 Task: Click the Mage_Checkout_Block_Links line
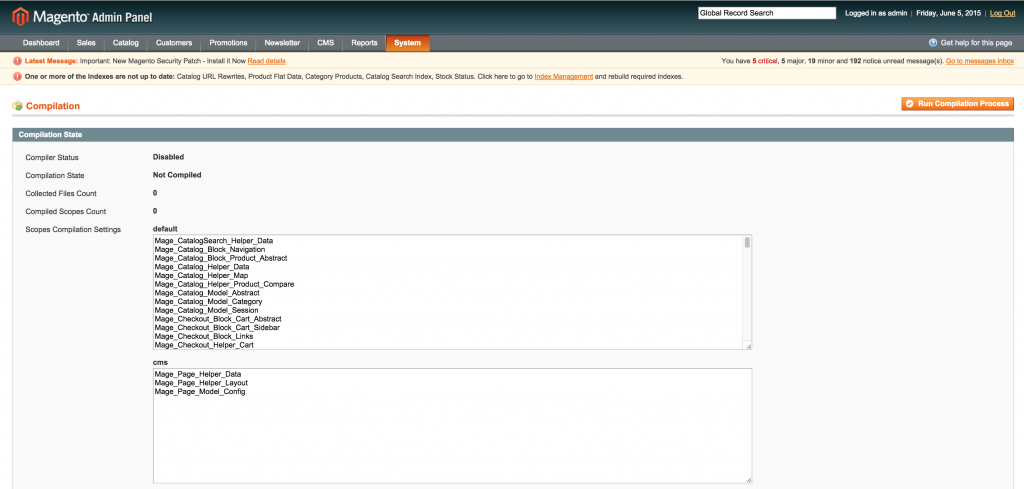click(204, 336)
